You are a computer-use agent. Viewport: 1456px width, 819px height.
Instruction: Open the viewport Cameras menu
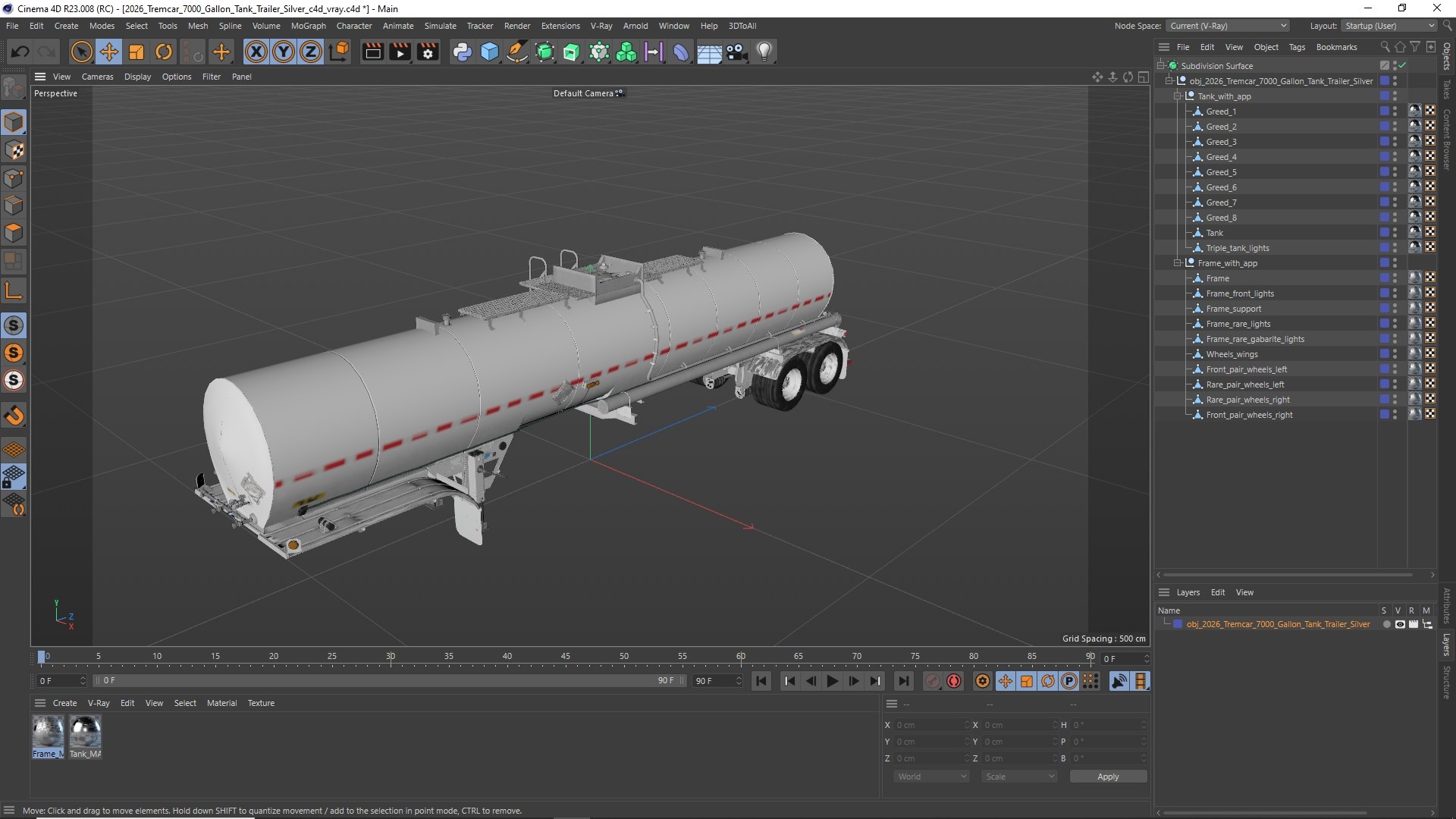(97, 77)
